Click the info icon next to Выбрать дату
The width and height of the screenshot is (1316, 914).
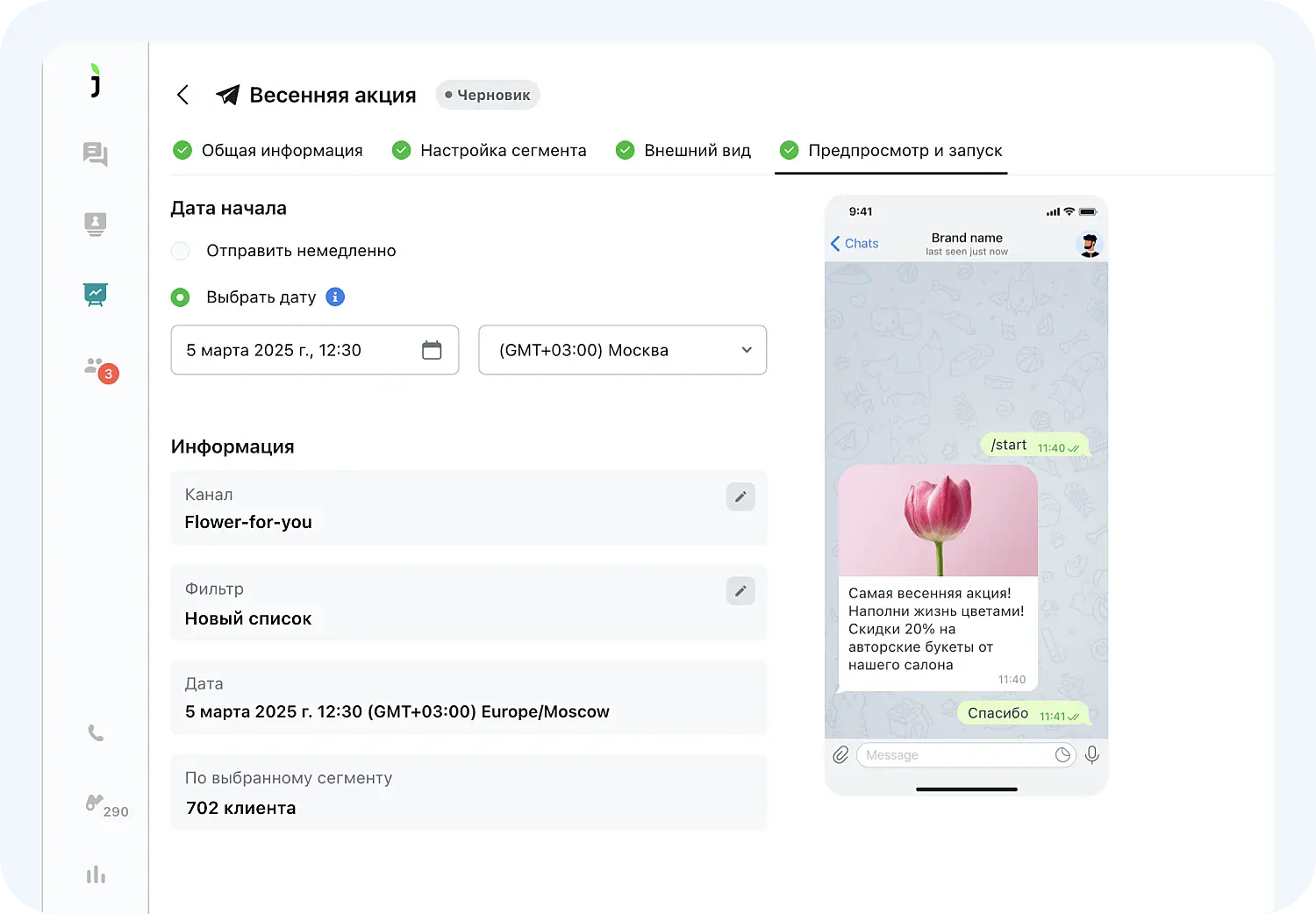pos(334,296)
